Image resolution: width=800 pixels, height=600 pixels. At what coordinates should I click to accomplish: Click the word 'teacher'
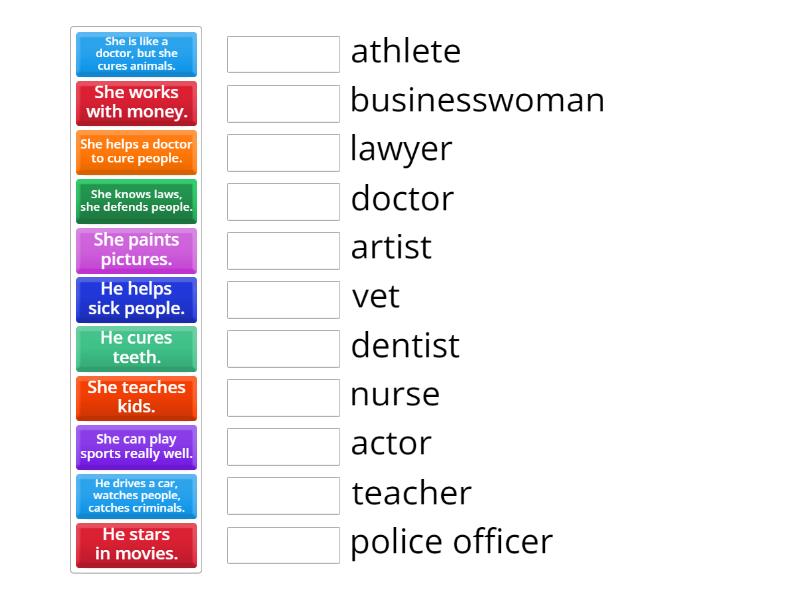pyautogui.click(x=410, y=492)
